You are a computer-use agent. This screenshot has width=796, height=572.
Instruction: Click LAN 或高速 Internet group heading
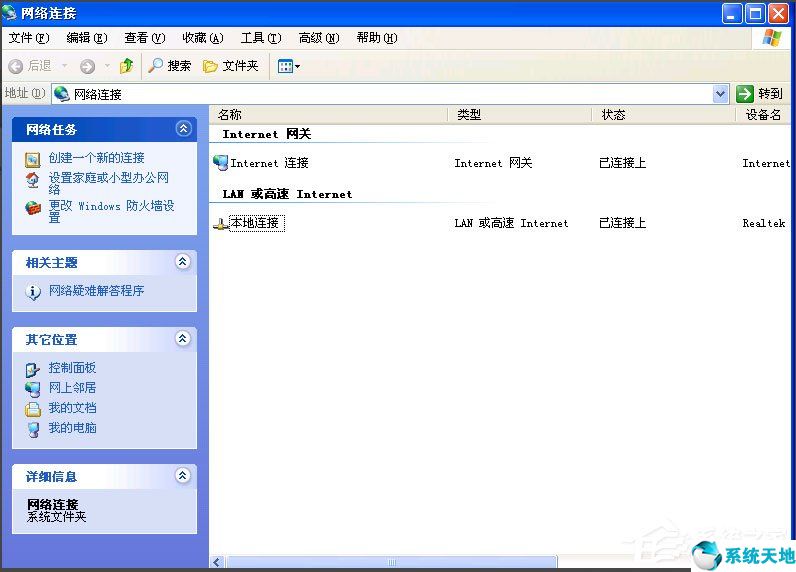click(287, 194)
